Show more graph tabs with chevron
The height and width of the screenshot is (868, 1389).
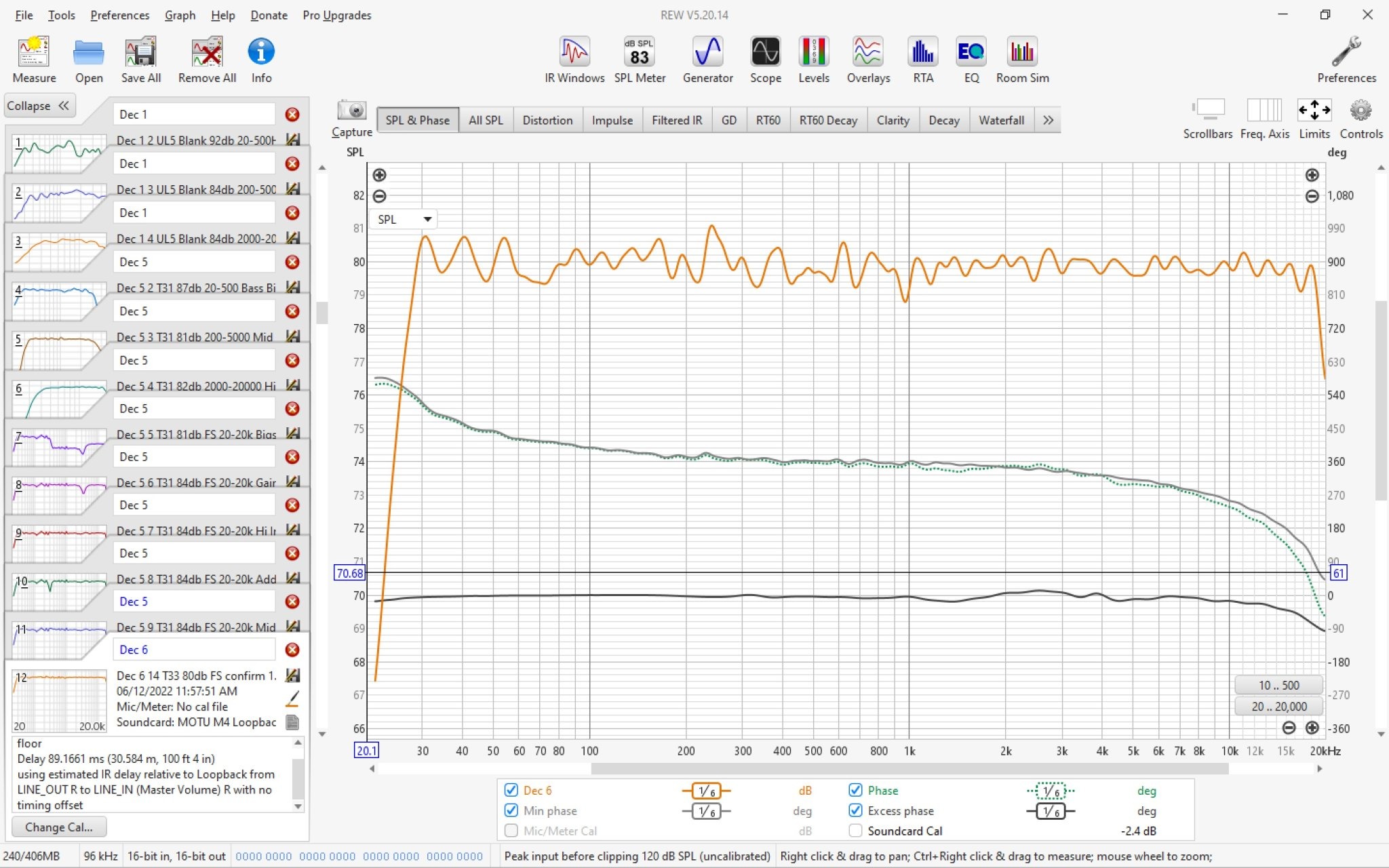1048,120
